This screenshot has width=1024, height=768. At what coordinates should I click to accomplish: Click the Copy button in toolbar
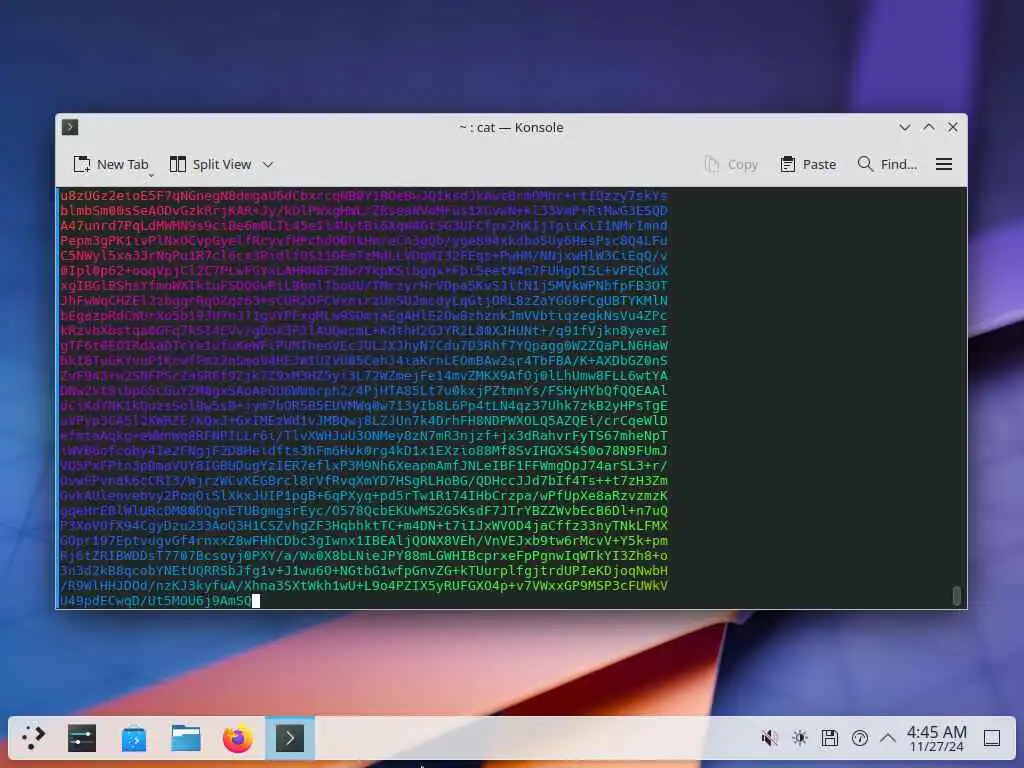pos(731,165)
